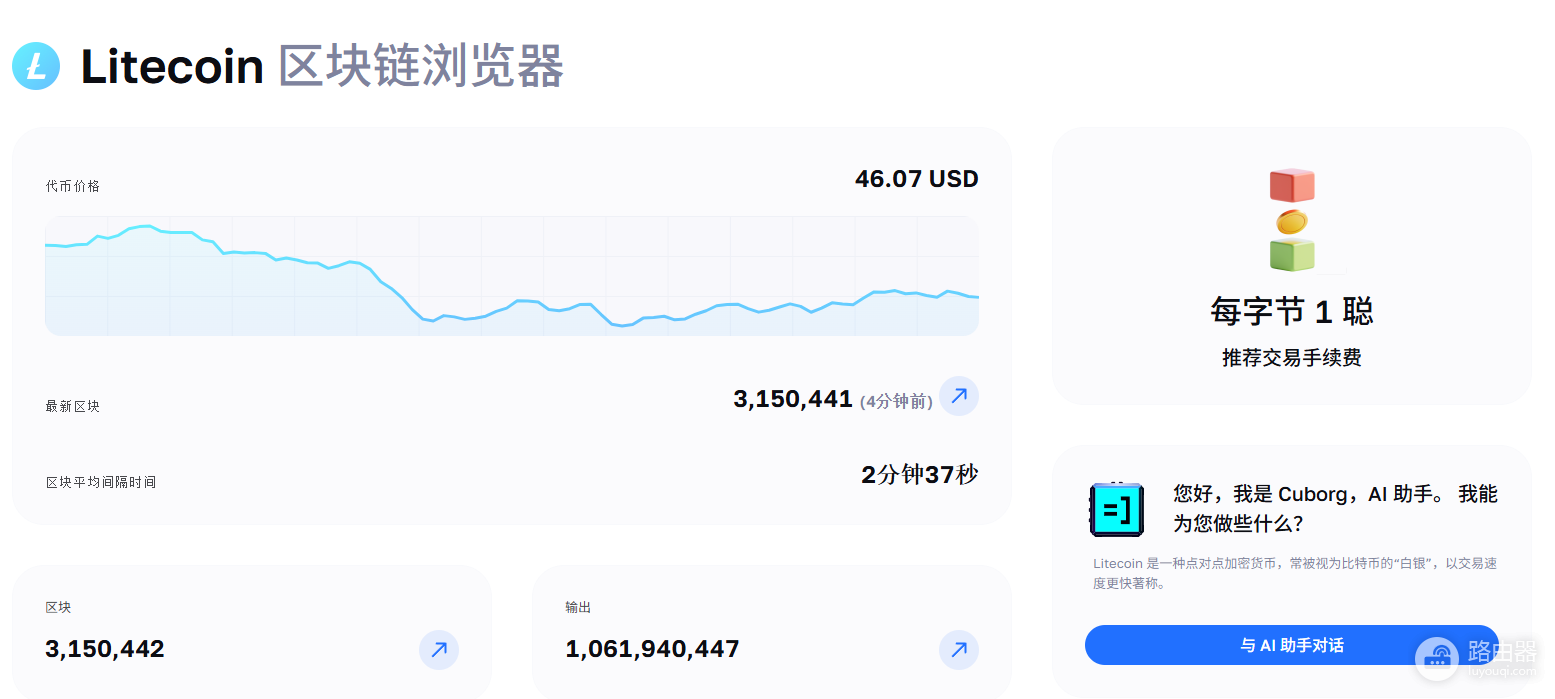Click the 推荐交易手续费 caption
Screen dimensions: 1555x699
click(1291, 357)
